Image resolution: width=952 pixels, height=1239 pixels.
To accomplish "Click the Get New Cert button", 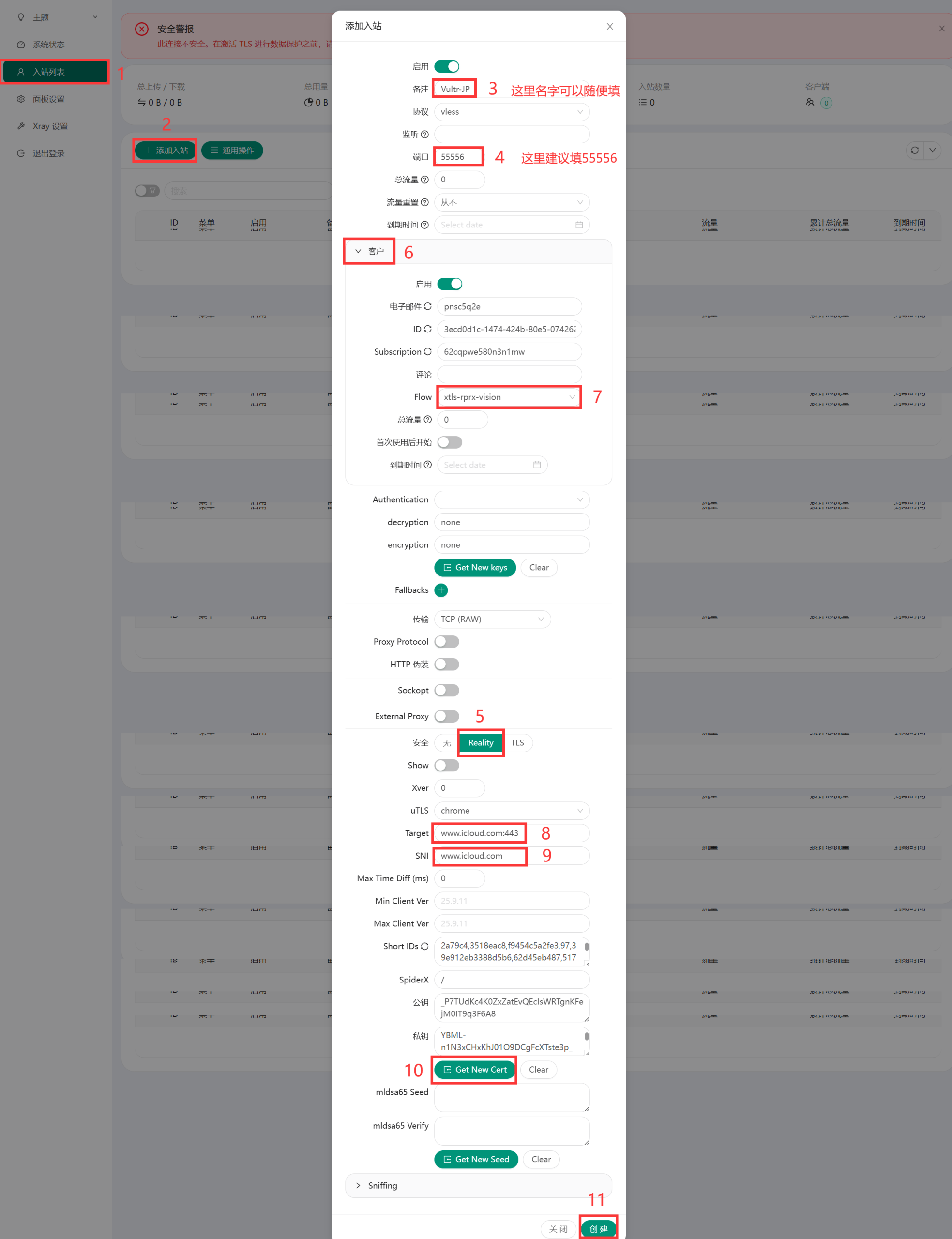I will click(475, 1069).
